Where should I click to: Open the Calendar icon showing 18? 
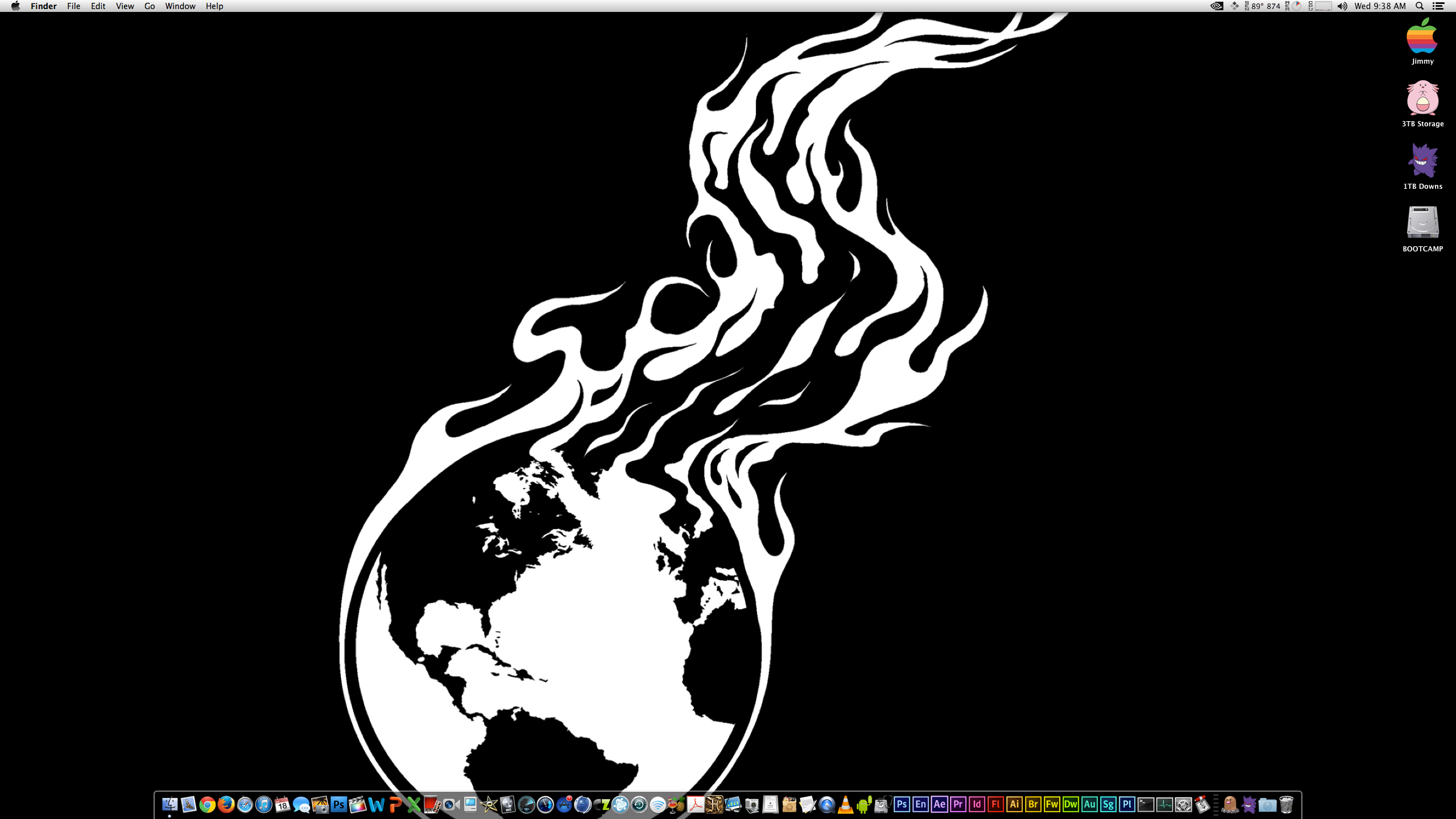[x=282, y=804]
